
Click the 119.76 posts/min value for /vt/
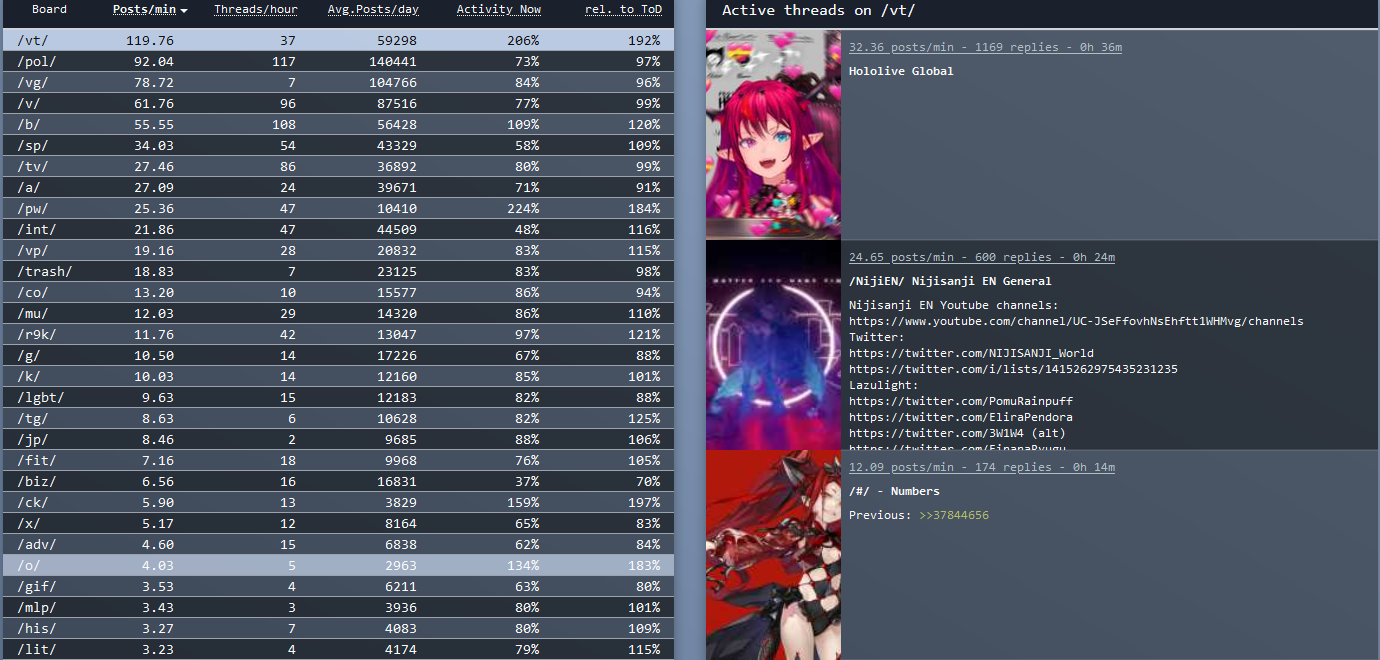tap(150, 41)
